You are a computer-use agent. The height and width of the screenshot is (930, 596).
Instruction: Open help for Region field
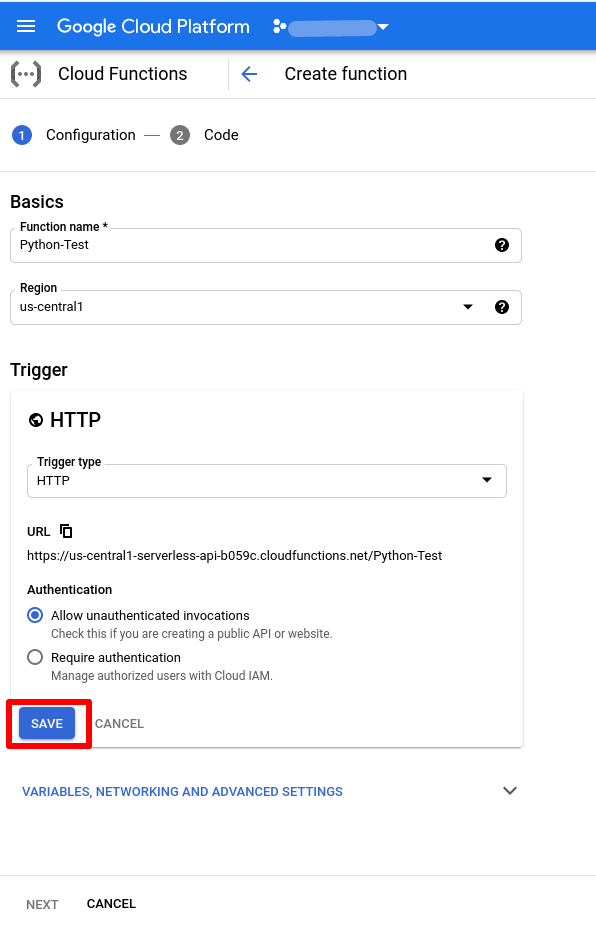click(502, 307)
